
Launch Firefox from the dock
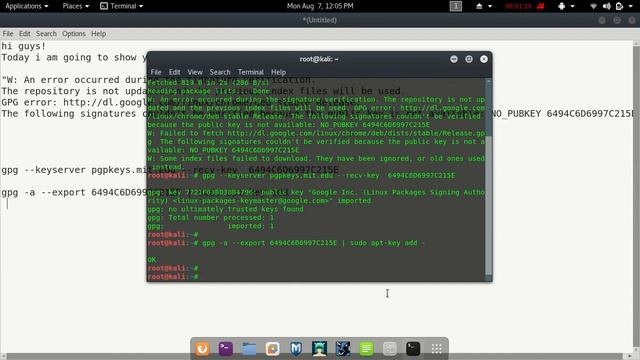coord(202,349)
